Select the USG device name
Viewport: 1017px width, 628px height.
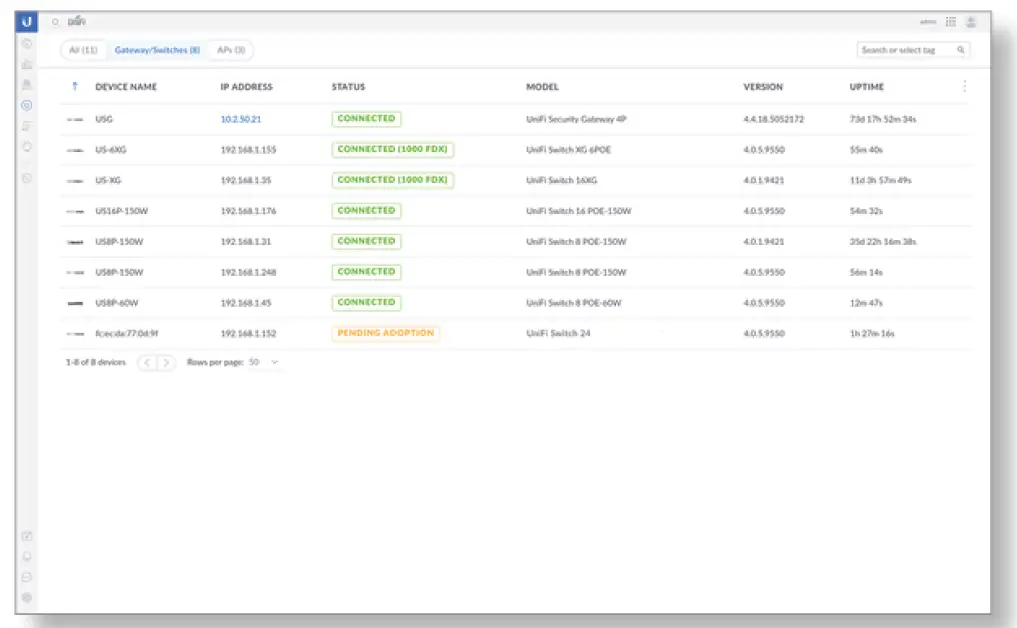click(x=104, y=119)
